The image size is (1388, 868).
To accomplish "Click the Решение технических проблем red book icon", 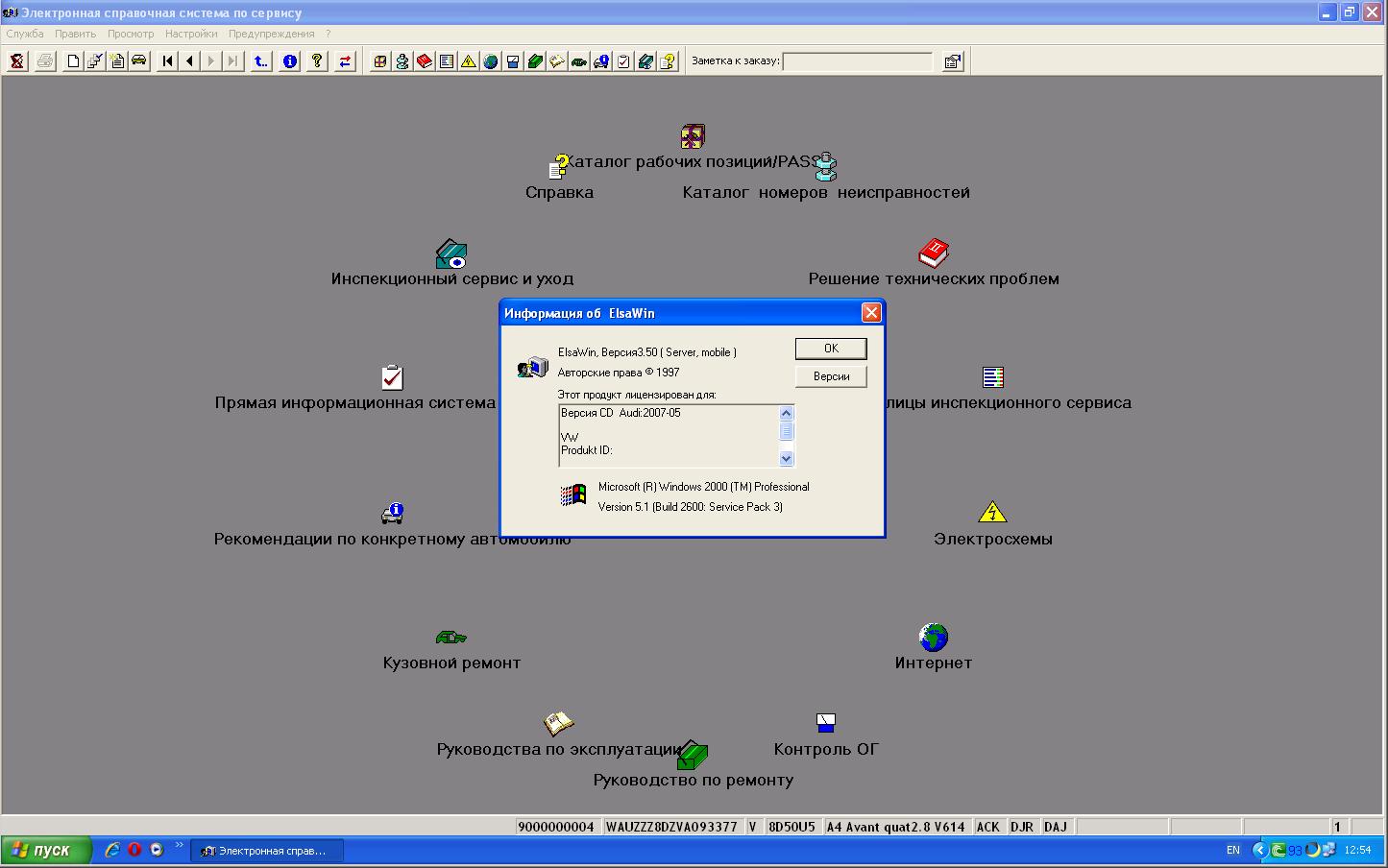I will click(x=933, y=253).
